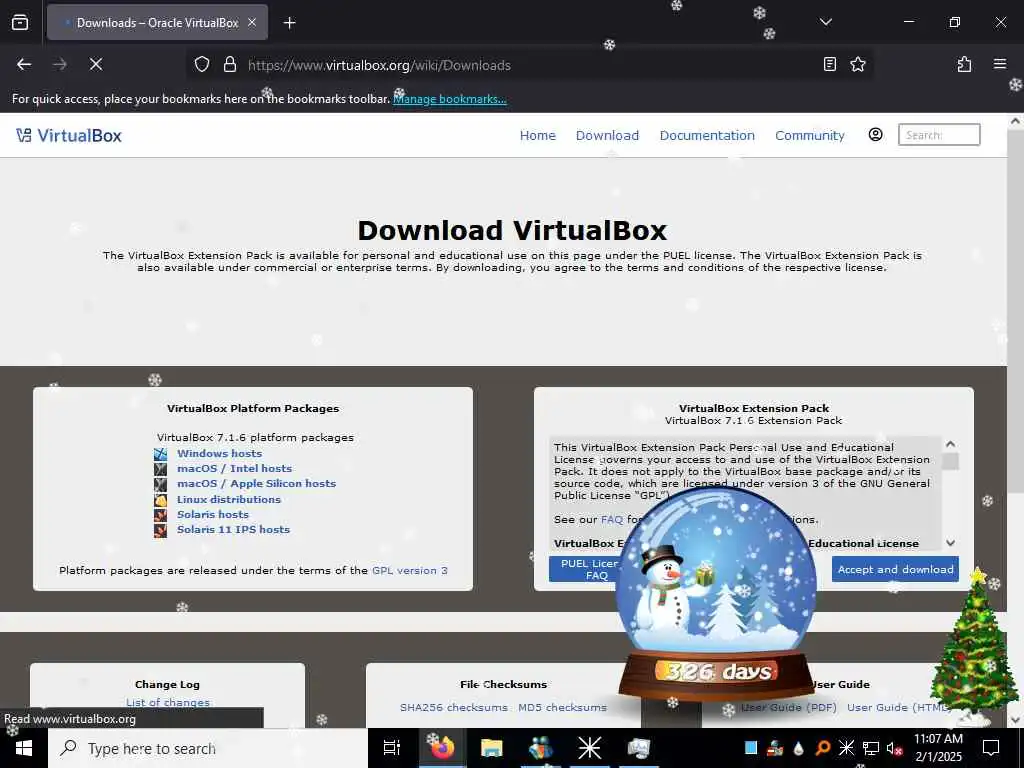Click macOS / Apple Silicon hosts link

(256, 483)
